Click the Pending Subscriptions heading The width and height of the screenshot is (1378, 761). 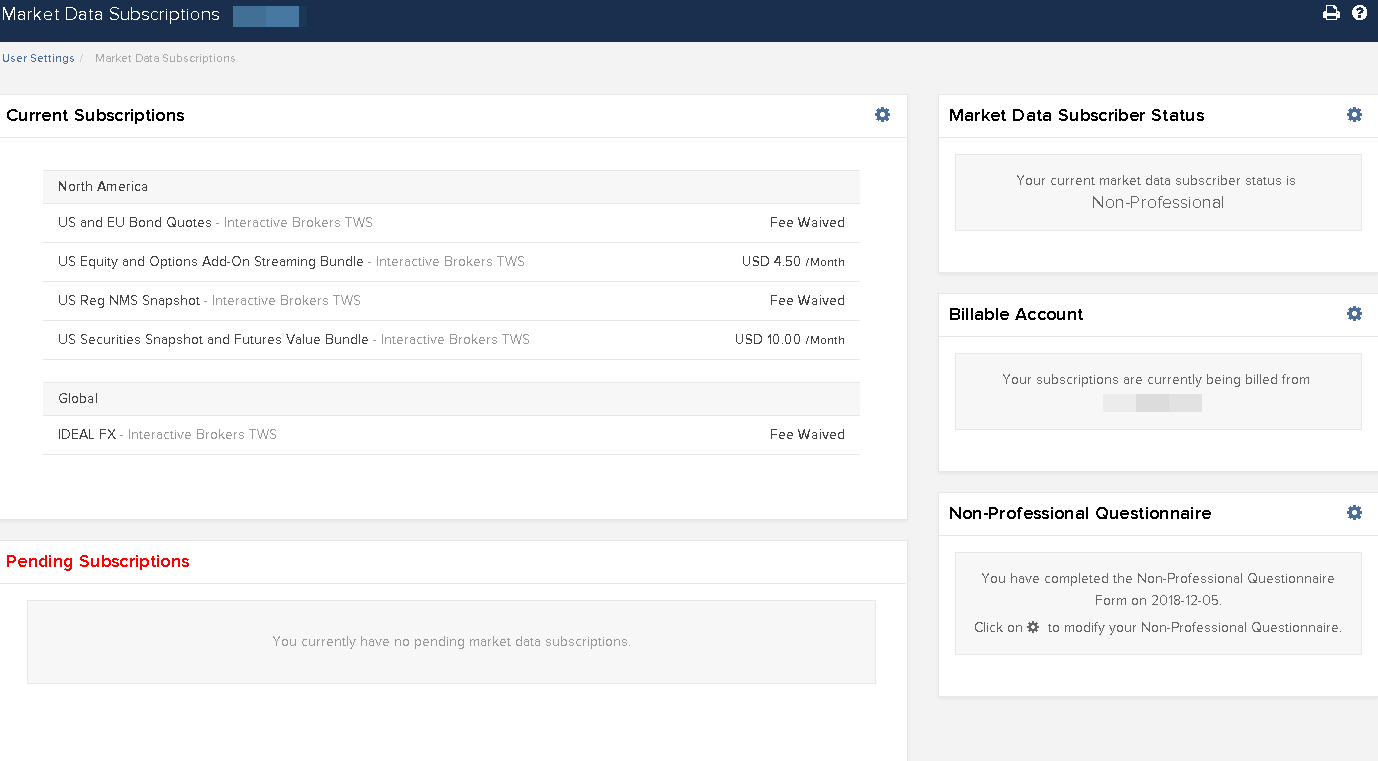click(x=98, y=561)
